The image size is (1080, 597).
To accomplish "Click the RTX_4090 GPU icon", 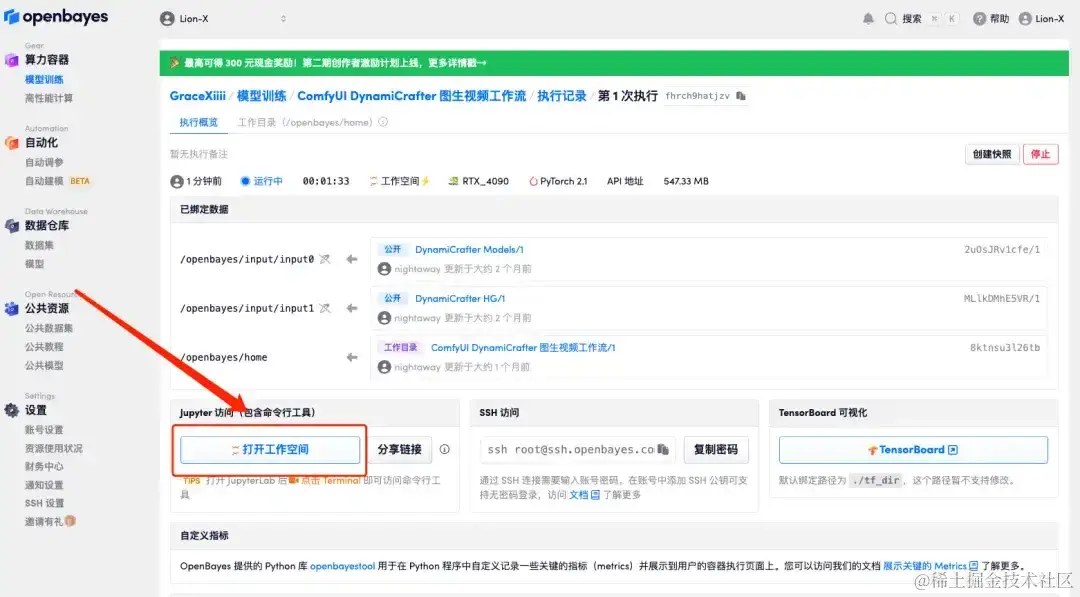I will (453, 181).
